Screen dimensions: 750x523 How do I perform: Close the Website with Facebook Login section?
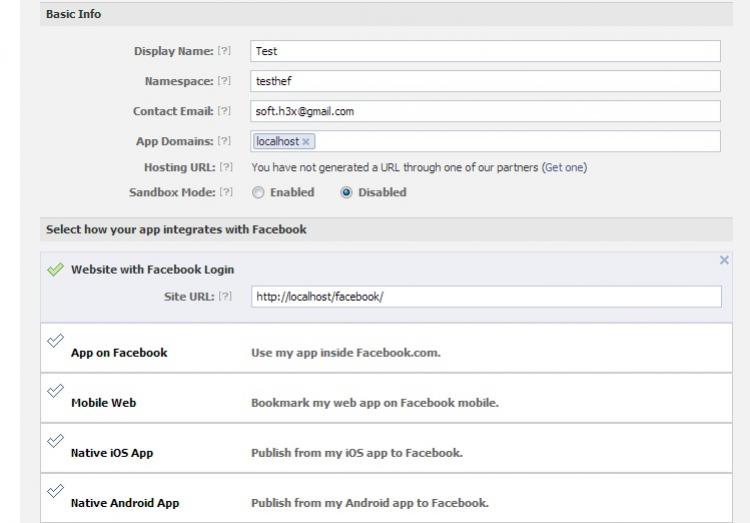[x=724, y=260]
